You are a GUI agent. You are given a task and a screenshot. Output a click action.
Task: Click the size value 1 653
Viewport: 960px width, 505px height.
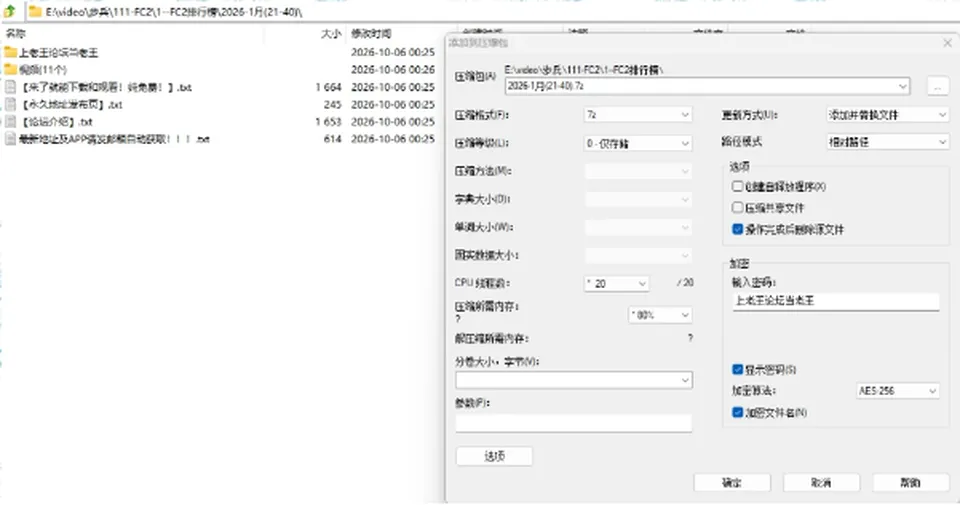(328, 122)
